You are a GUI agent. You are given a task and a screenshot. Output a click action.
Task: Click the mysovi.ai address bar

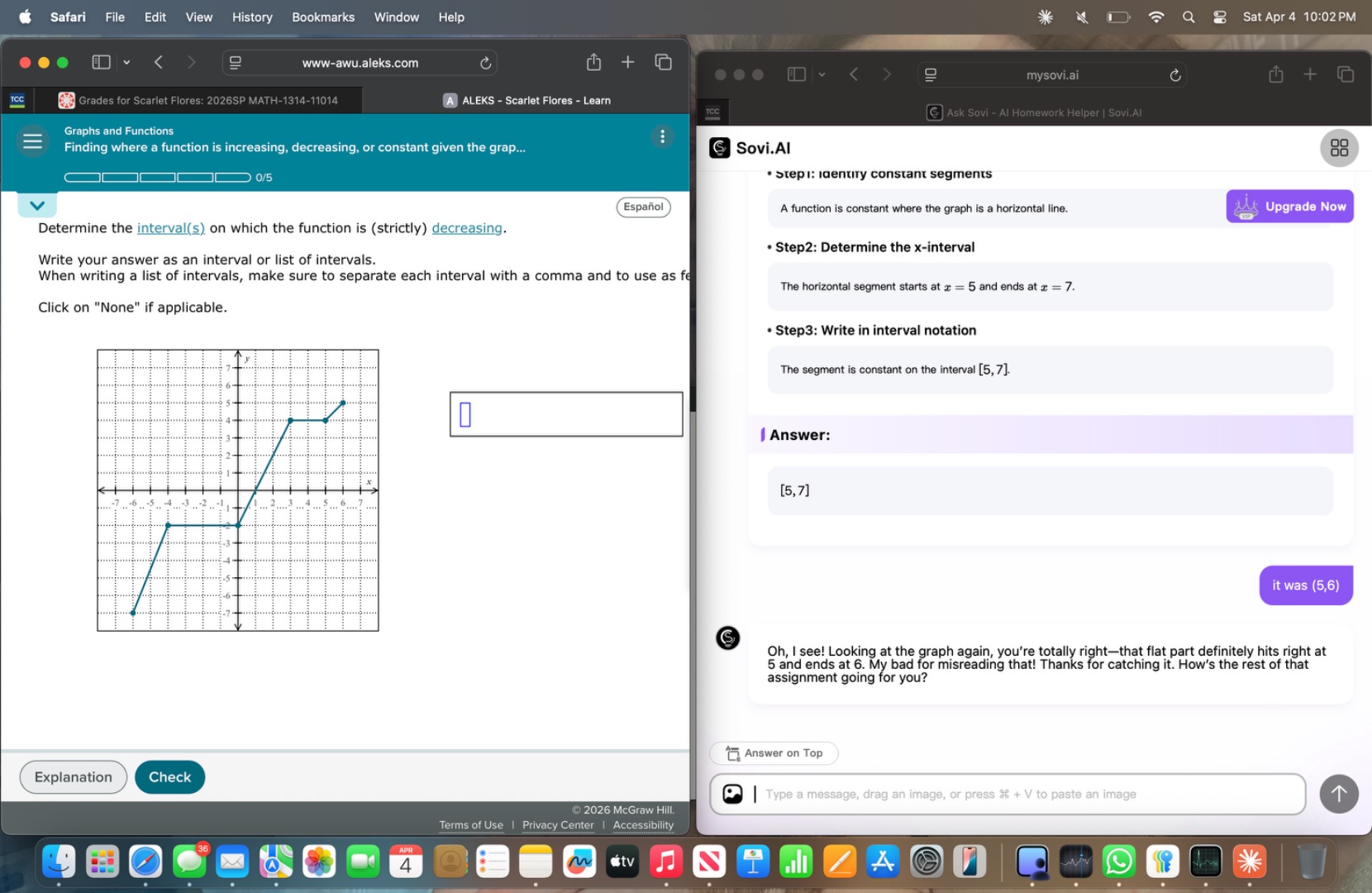pyautogui.click(x=1052, y=75)
